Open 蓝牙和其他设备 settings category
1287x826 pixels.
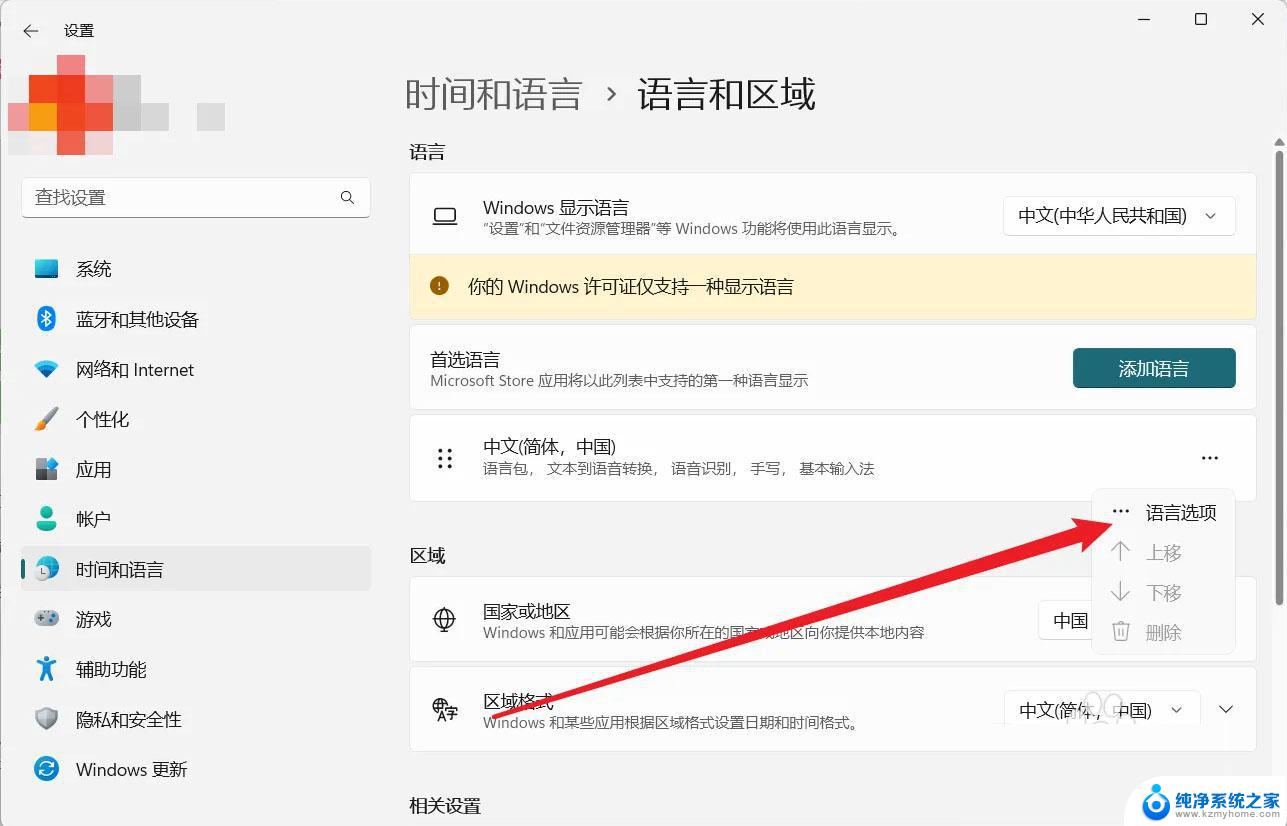tap(196, 319)
